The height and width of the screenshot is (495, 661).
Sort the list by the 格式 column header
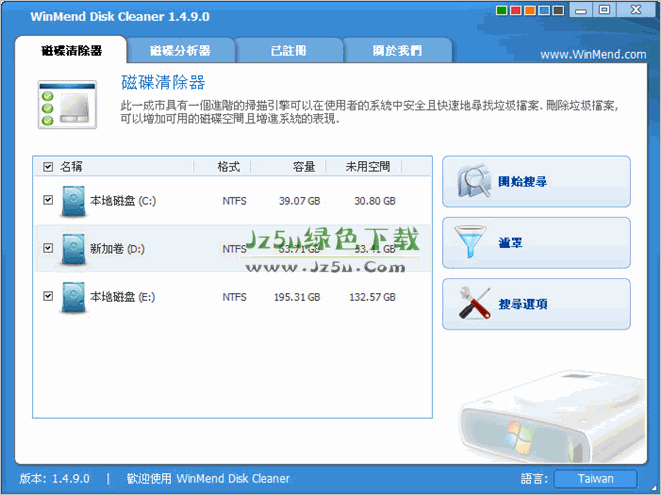pos(228,167)
